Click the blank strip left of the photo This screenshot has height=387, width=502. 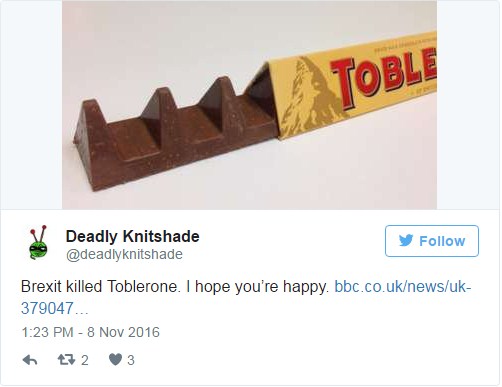[x=31, y=105]
